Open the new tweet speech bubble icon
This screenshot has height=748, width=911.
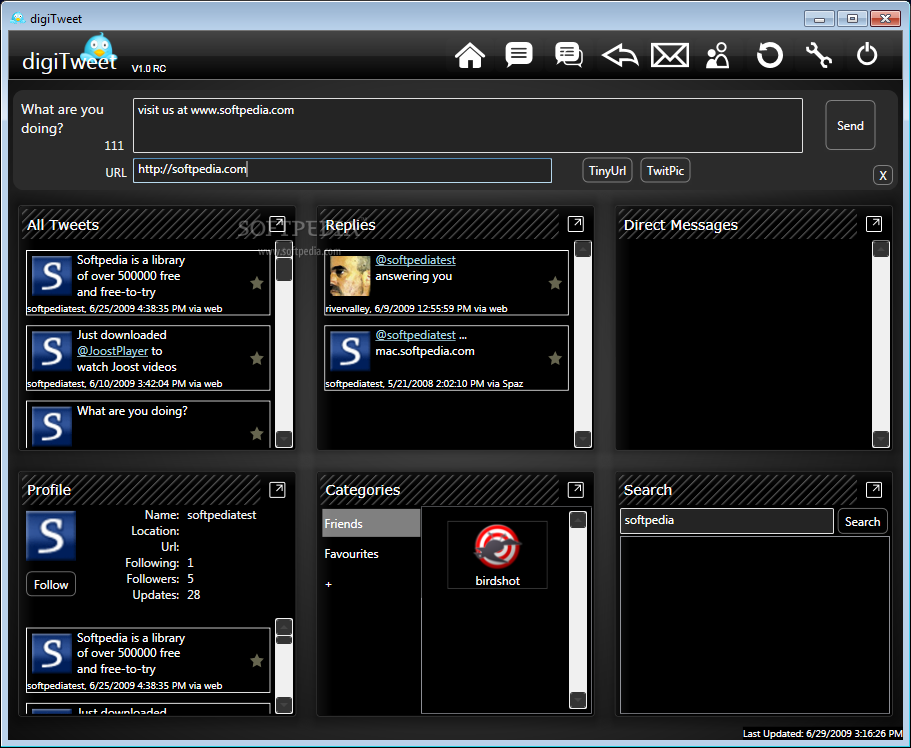coord(519,55)
